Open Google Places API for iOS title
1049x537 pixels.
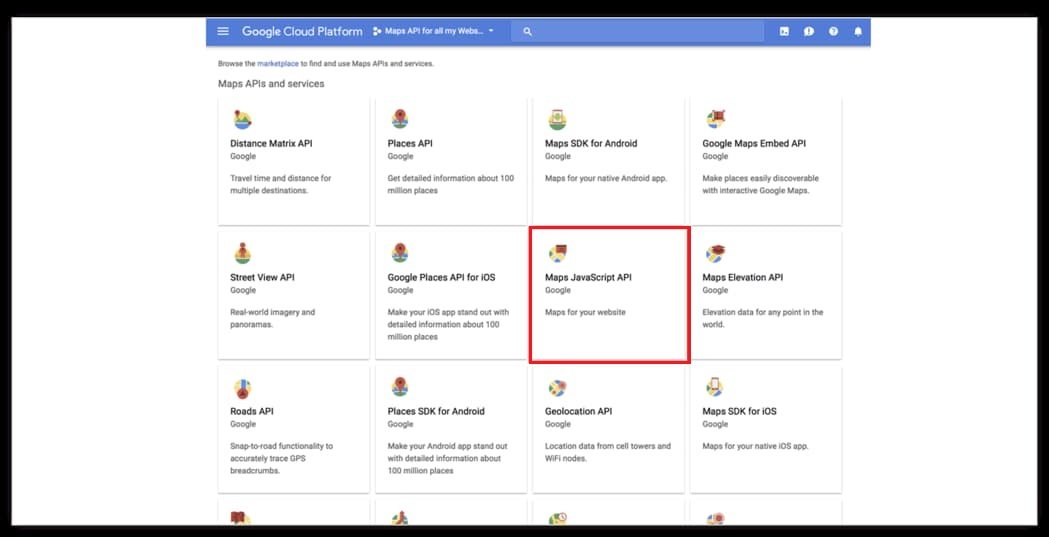point(442,278)
